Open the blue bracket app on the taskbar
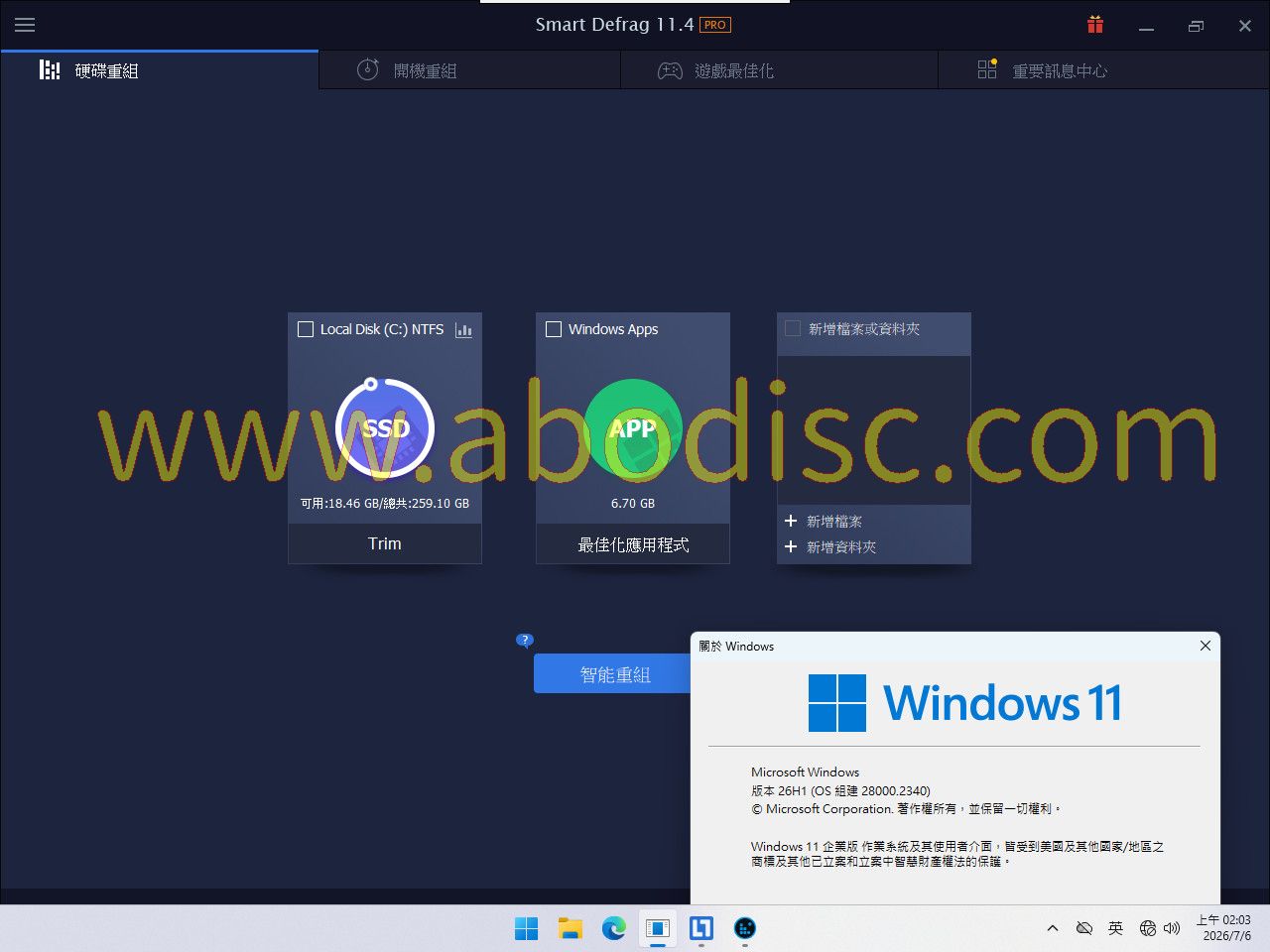 pos(701,928)
